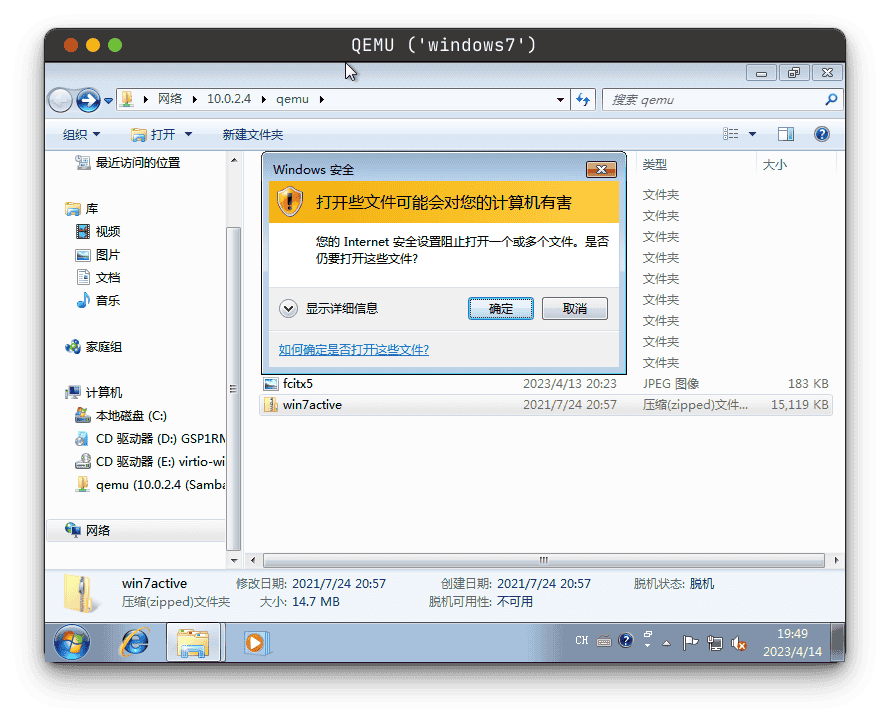This screenshot has height=723, width=890.
Task: Click the CH input language indicator
Action: click(x=581, y=640)
